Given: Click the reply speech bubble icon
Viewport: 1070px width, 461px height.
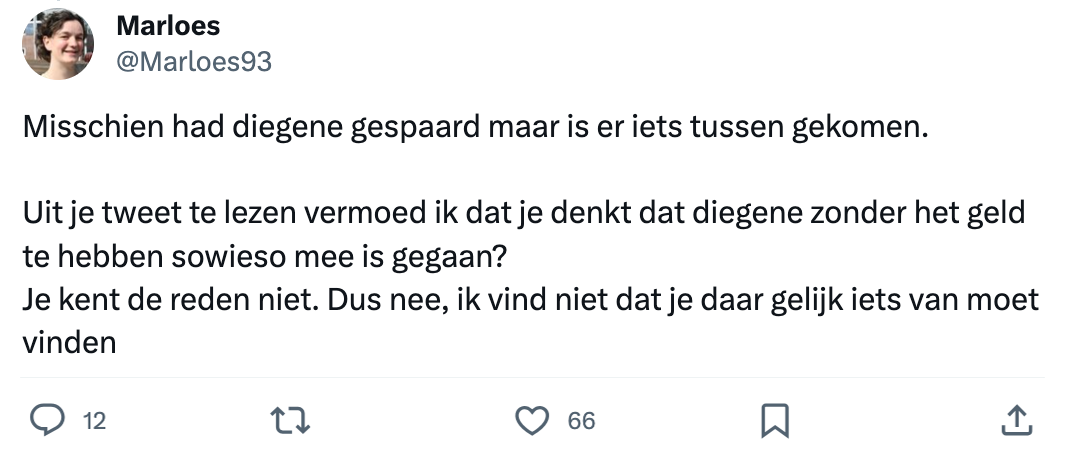Looking at the screenshot, I should 46,421.
